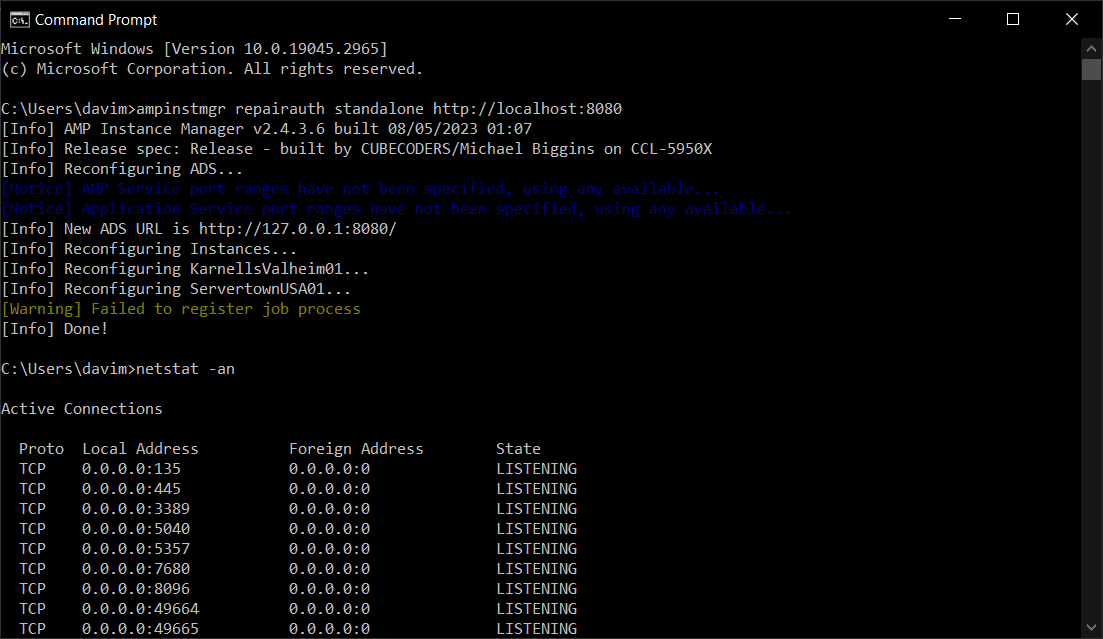The image size is (1103, 639).
Task: Open the Command Prompt system menu icon
Action: coord(19,20)
